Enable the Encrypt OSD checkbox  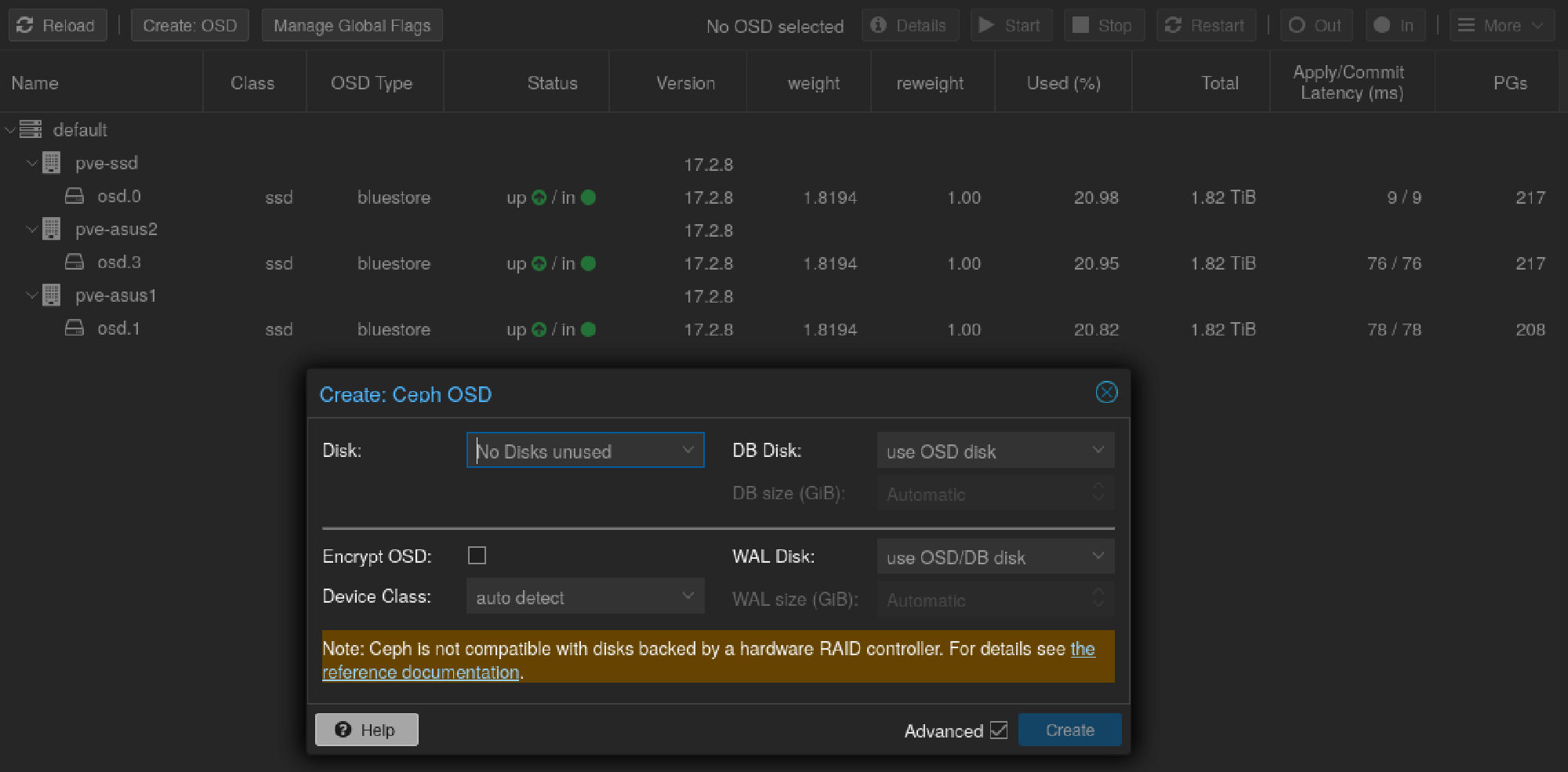pyautogui.click(x=477, y=555)
